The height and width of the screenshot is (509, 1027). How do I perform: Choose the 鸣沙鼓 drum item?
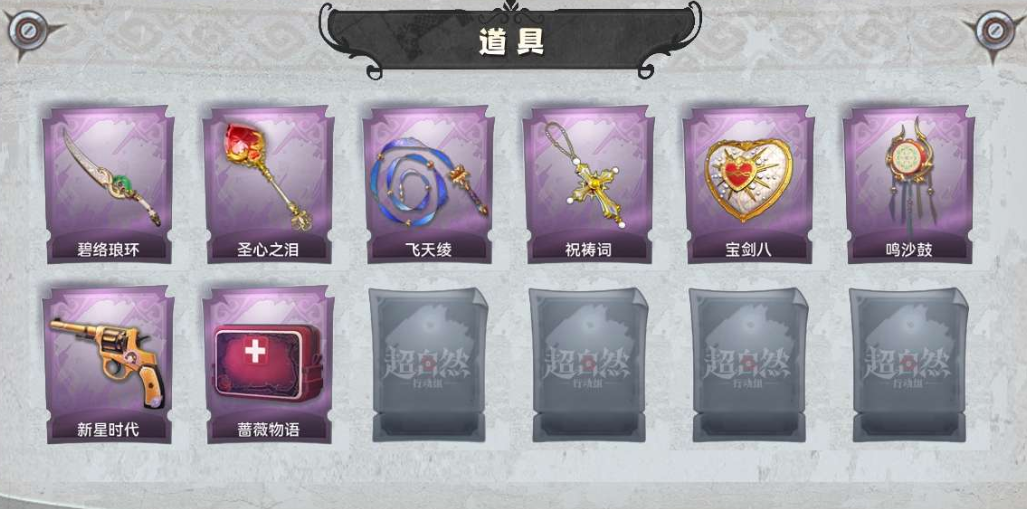[x=908, y=184]
